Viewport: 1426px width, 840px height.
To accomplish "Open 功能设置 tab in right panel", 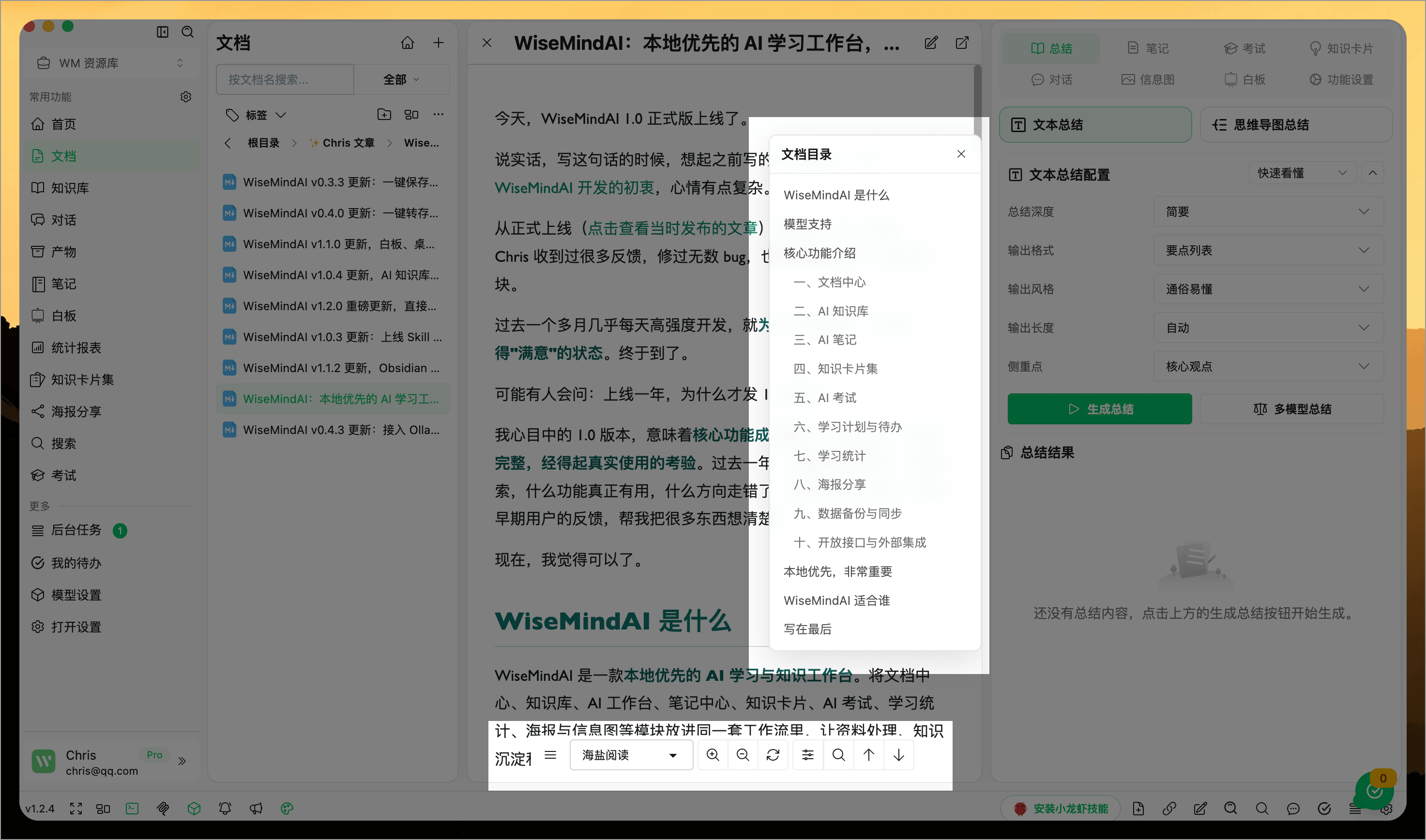I will 1341,79.
